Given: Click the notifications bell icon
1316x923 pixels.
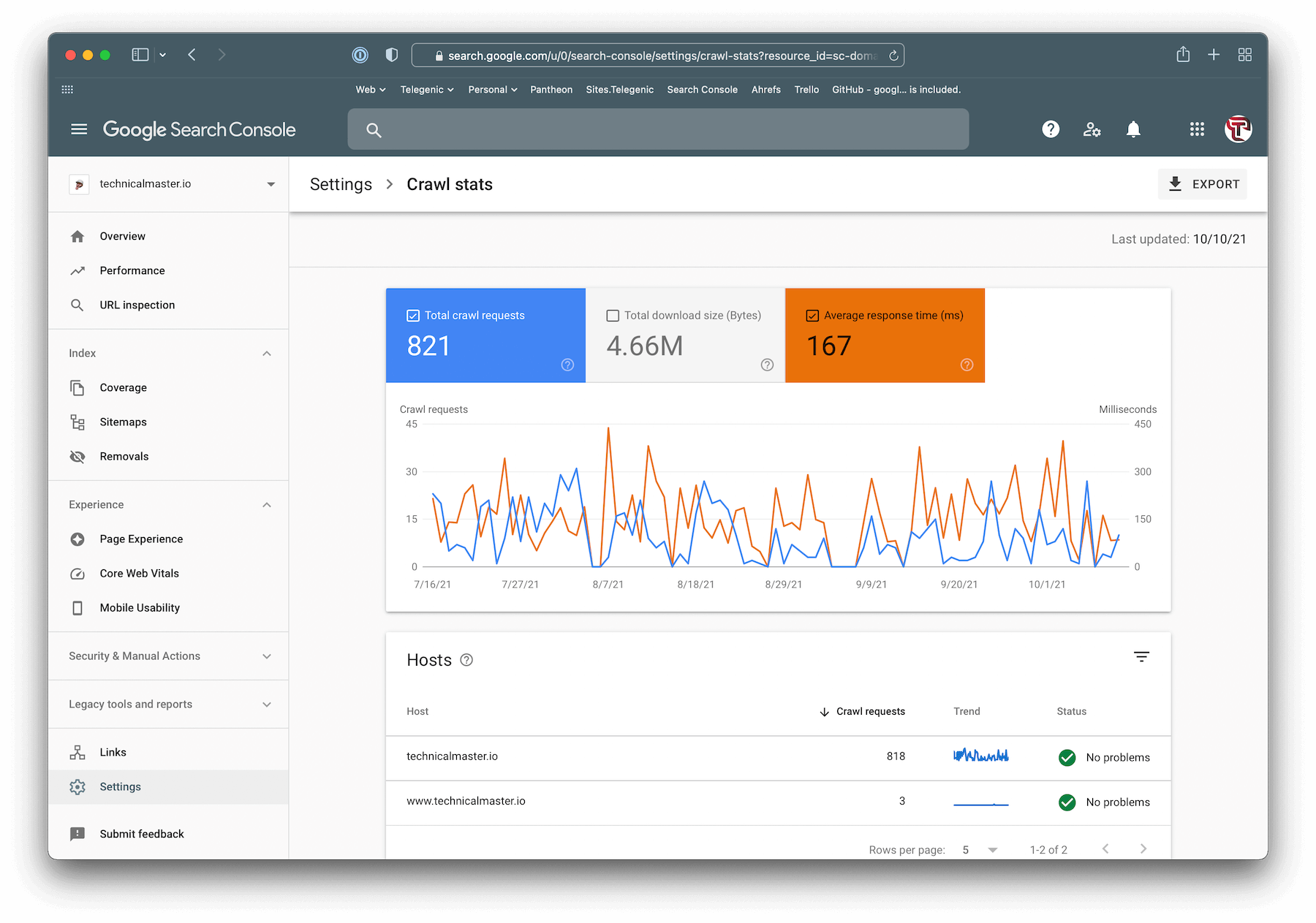Looking at the screenshot, I should [1133, 129].
